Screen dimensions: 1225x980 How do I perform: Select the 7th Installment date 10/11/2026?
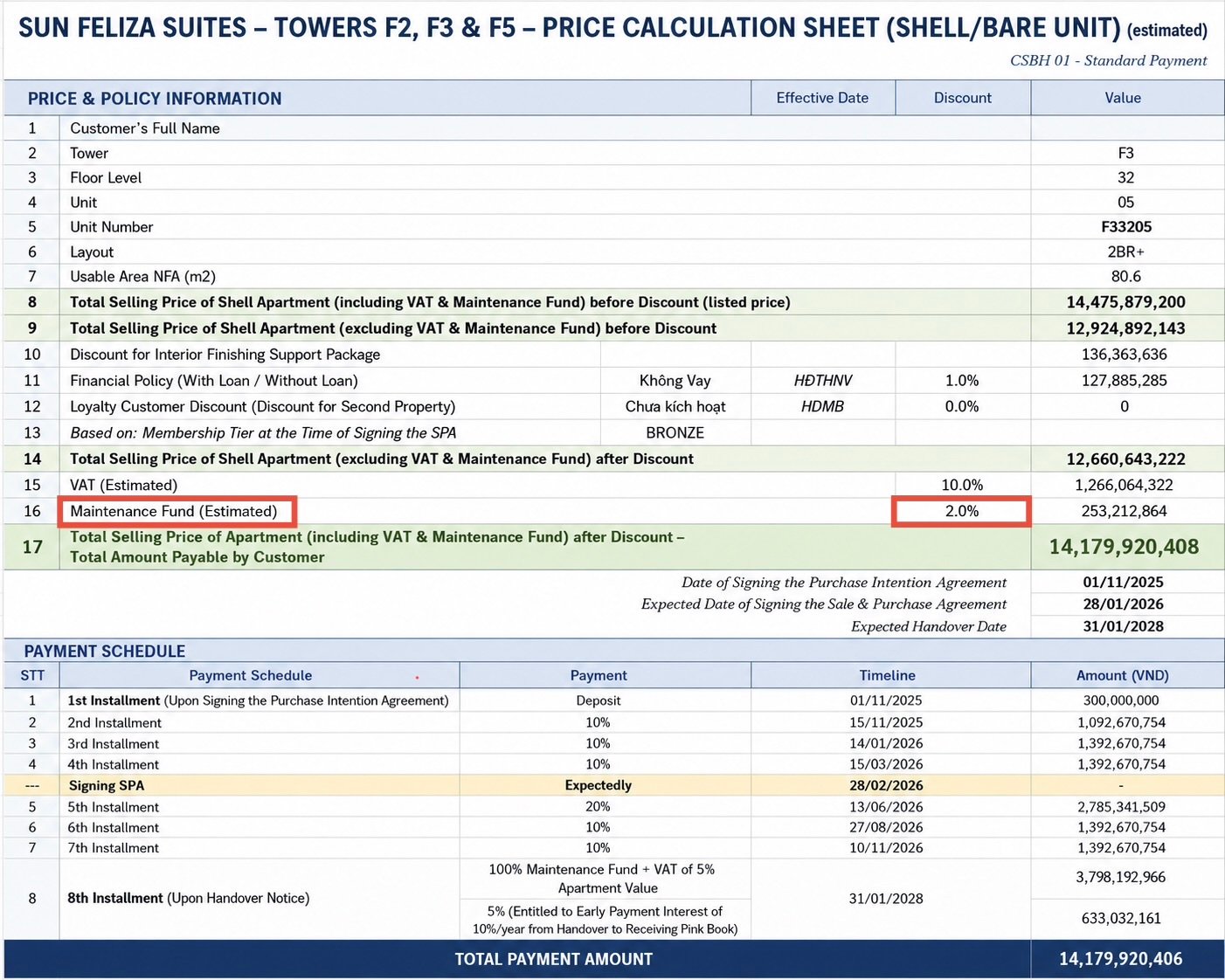click(887, 848)
